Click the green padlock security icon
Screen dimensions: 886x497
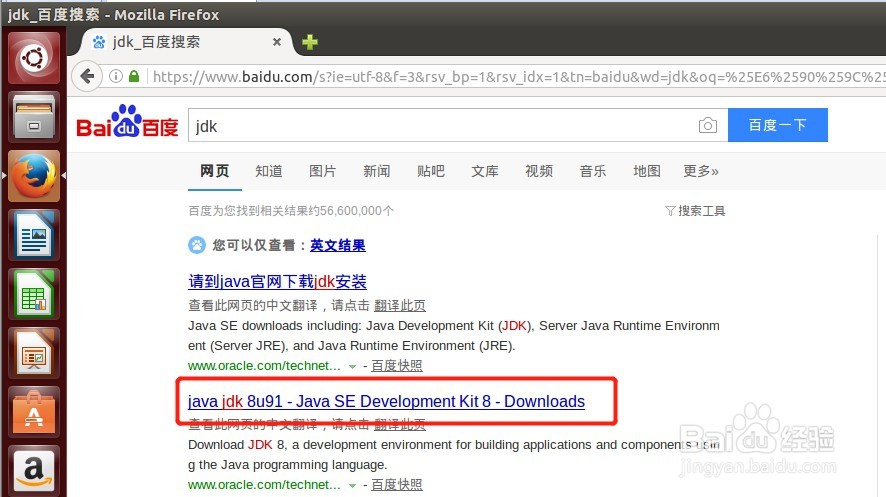(134, 76)
